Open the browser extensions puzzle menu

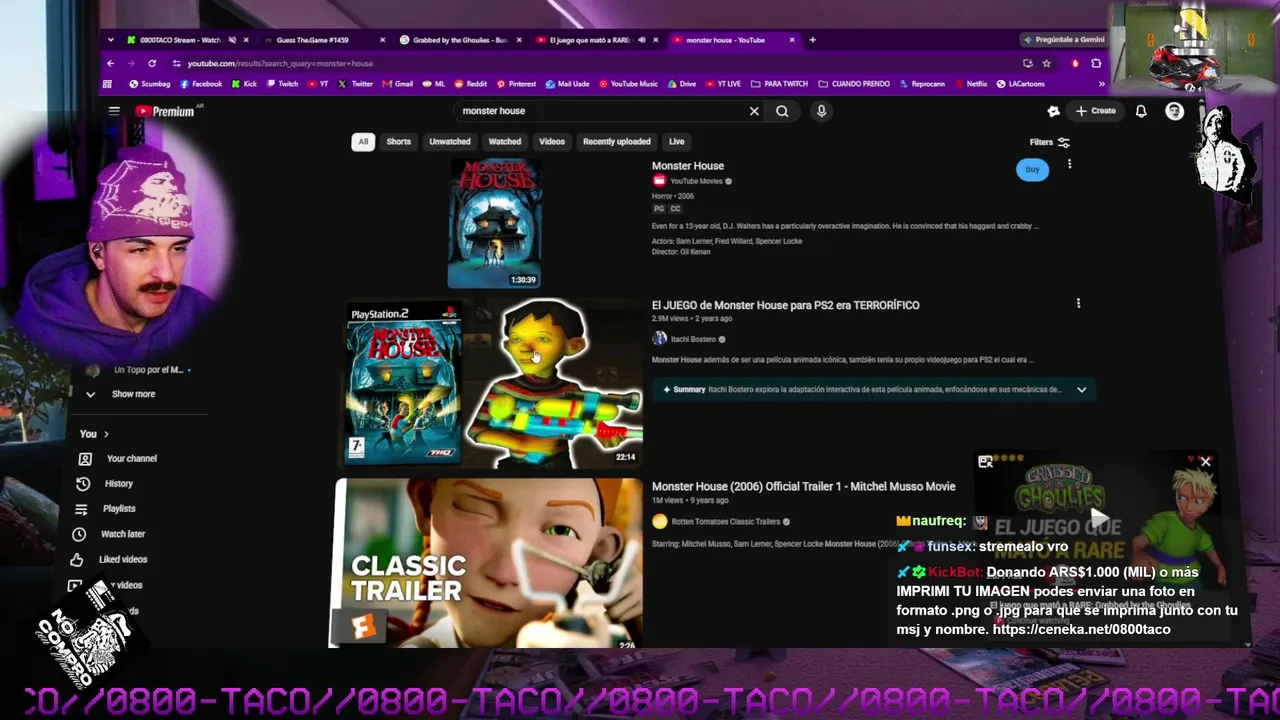(1096, 63)
